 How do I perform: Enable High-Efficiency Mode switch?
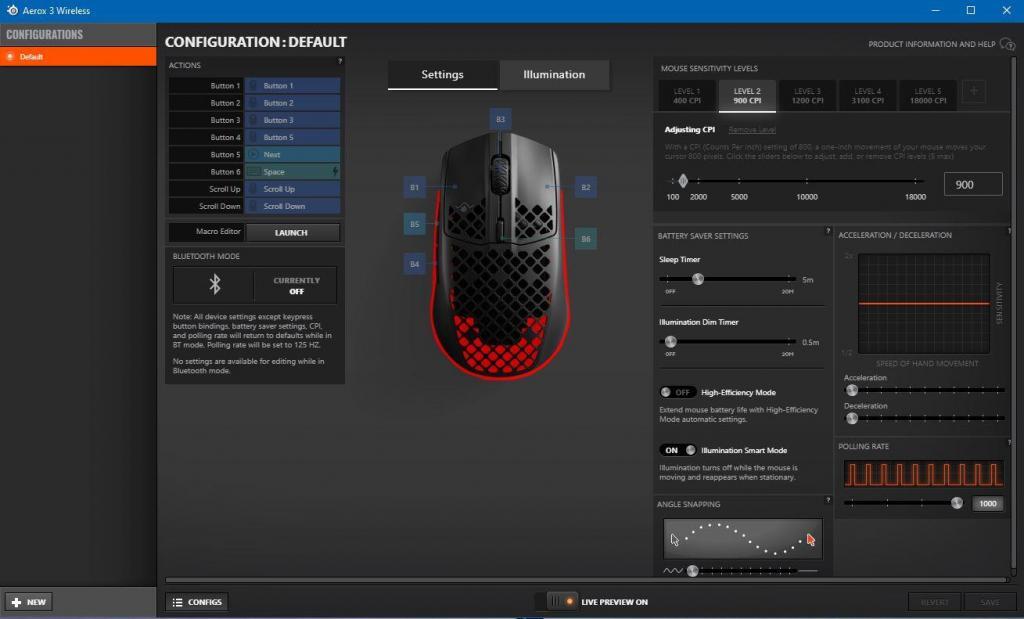[678, 392]
